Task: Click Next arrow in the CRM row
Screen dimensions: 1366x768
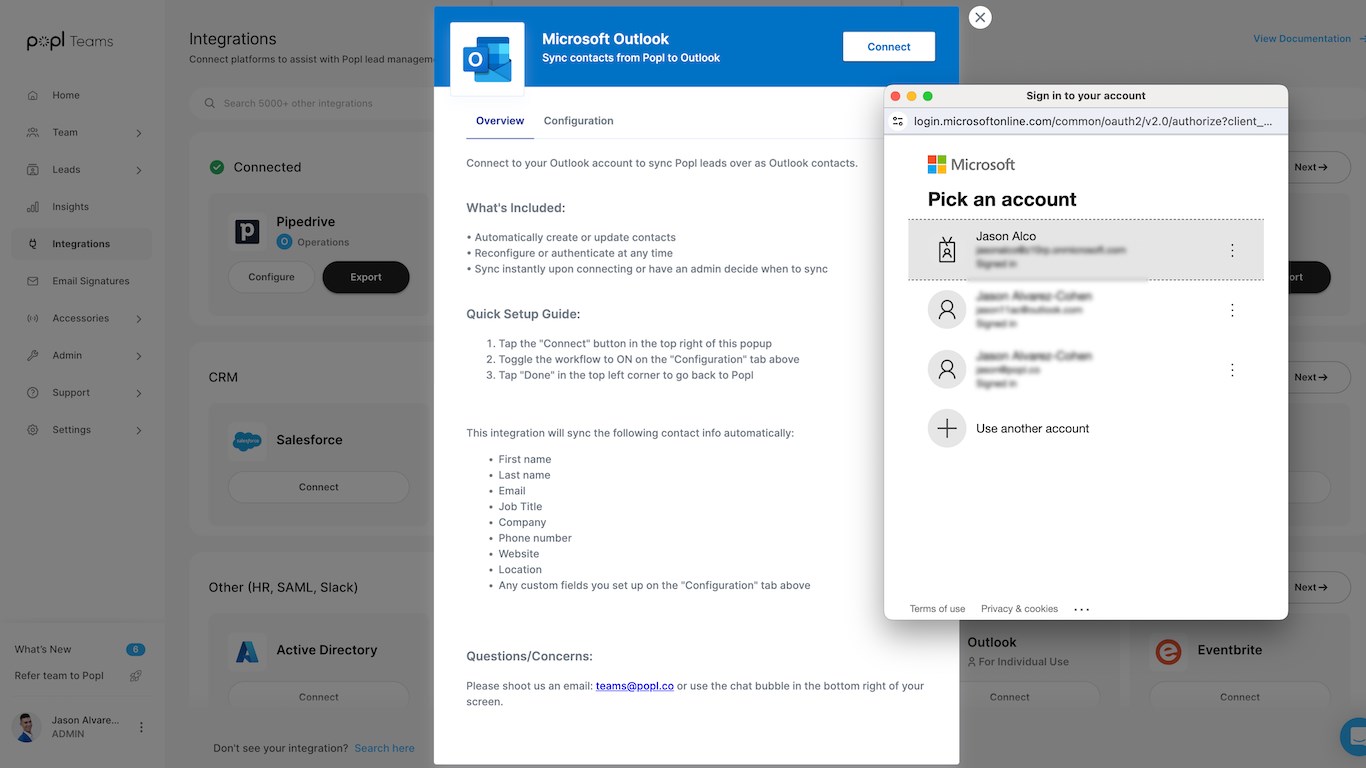Action: [x=1310, y=377]
